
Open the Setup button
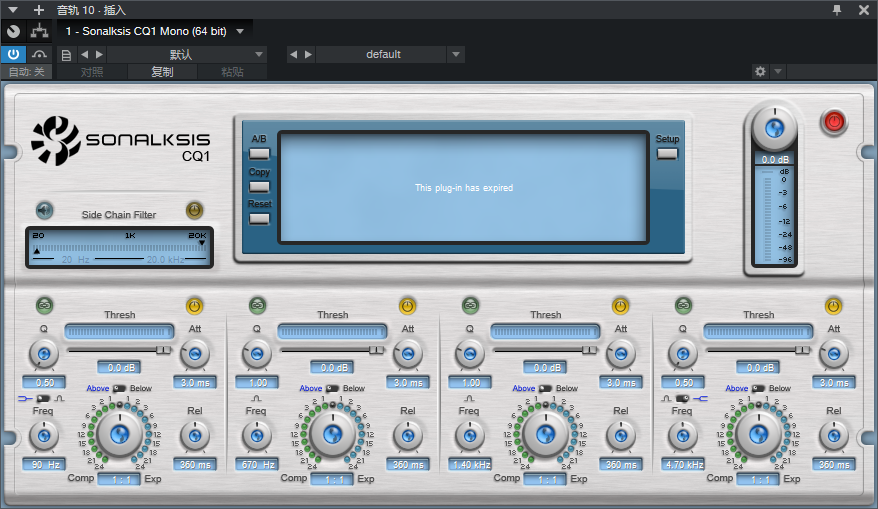point(667,153)
